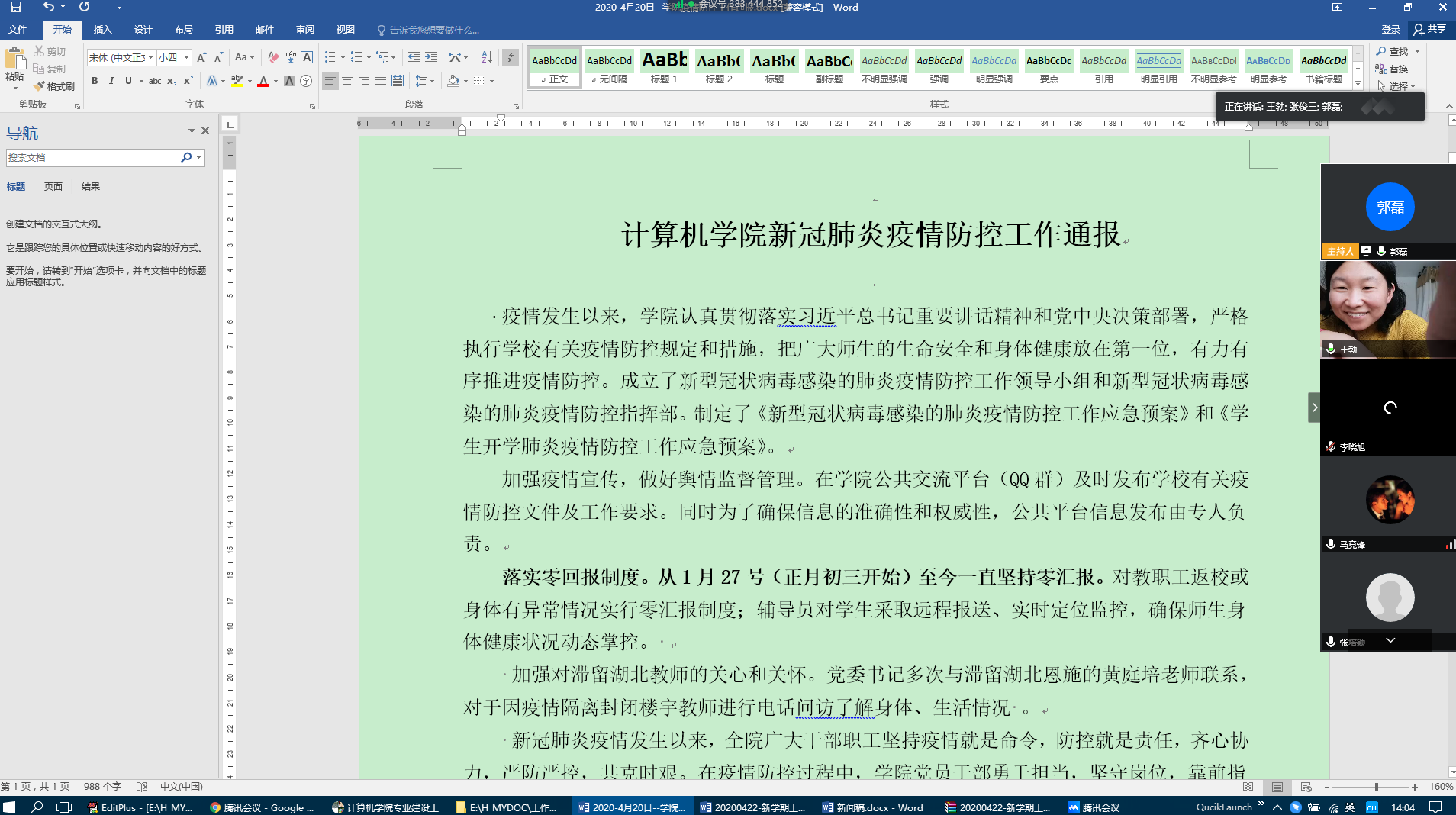
Task: Open the font name dropdown
Action: pos(151,57)
